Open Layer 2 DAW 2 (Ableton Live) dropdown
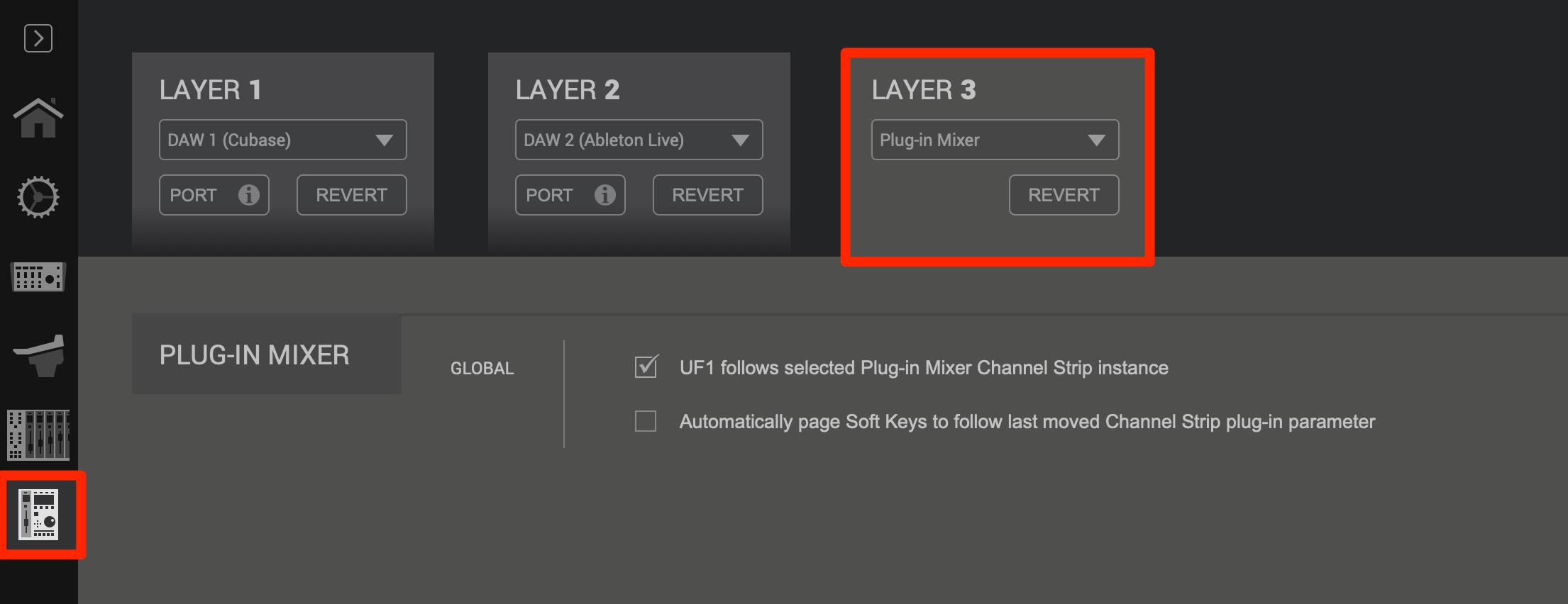This screenshot has height=604, width=1568. 639,140
